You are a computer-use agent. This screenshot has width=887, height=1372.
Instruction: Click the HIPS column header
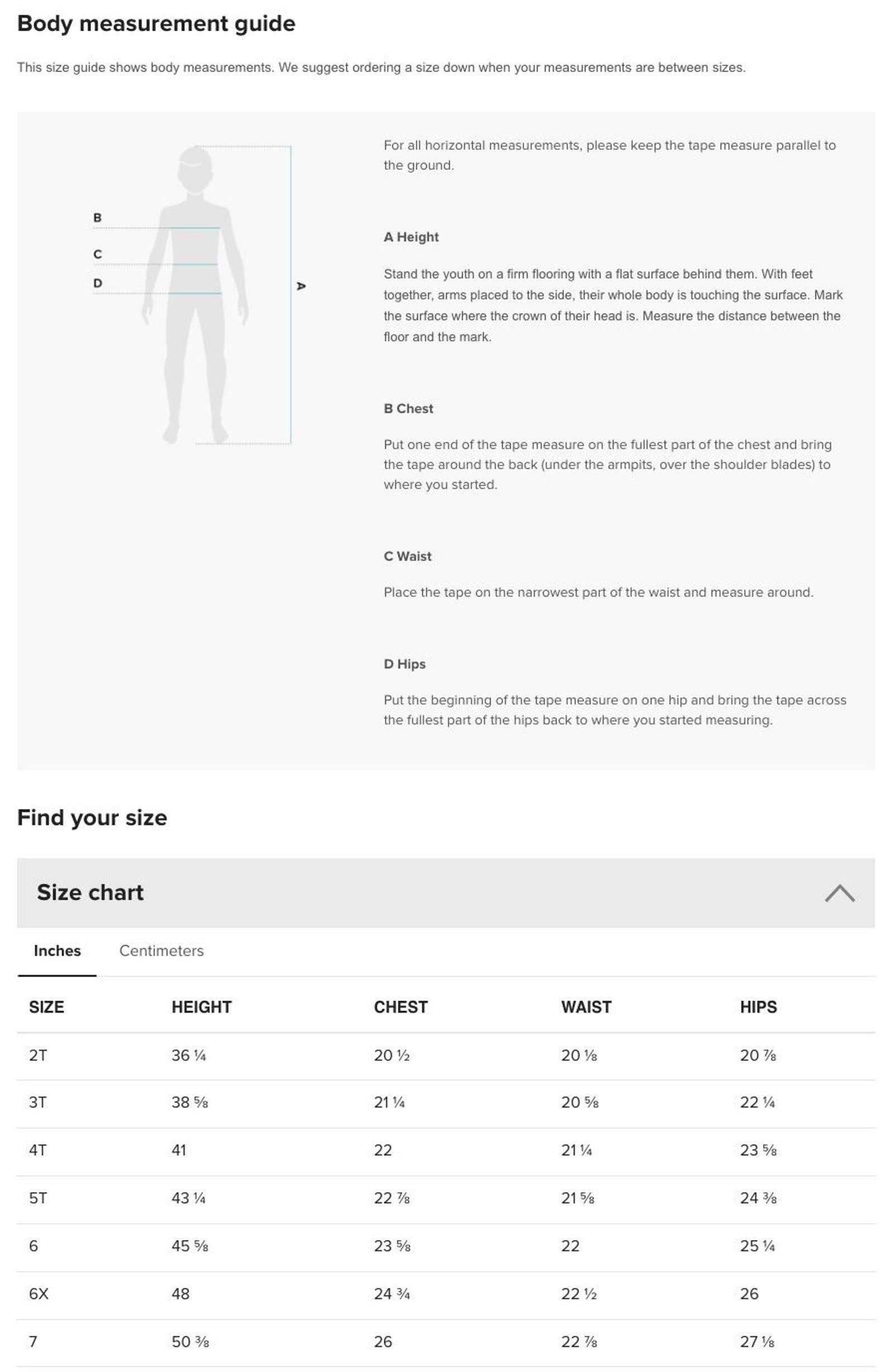pos(759,1007)
